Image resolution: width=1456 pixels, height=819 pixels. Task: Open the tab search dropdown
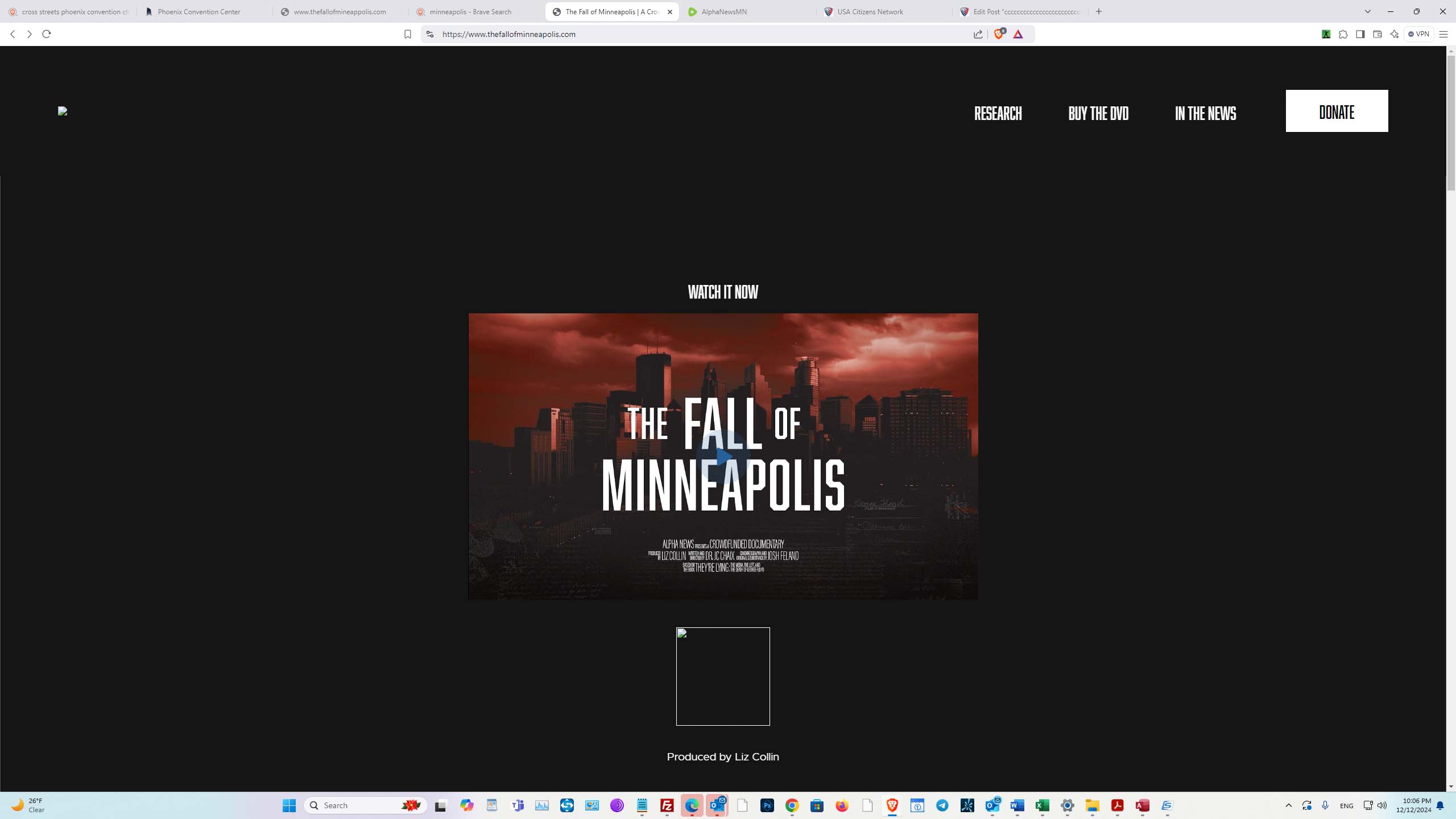click(x=1368, y=11)
